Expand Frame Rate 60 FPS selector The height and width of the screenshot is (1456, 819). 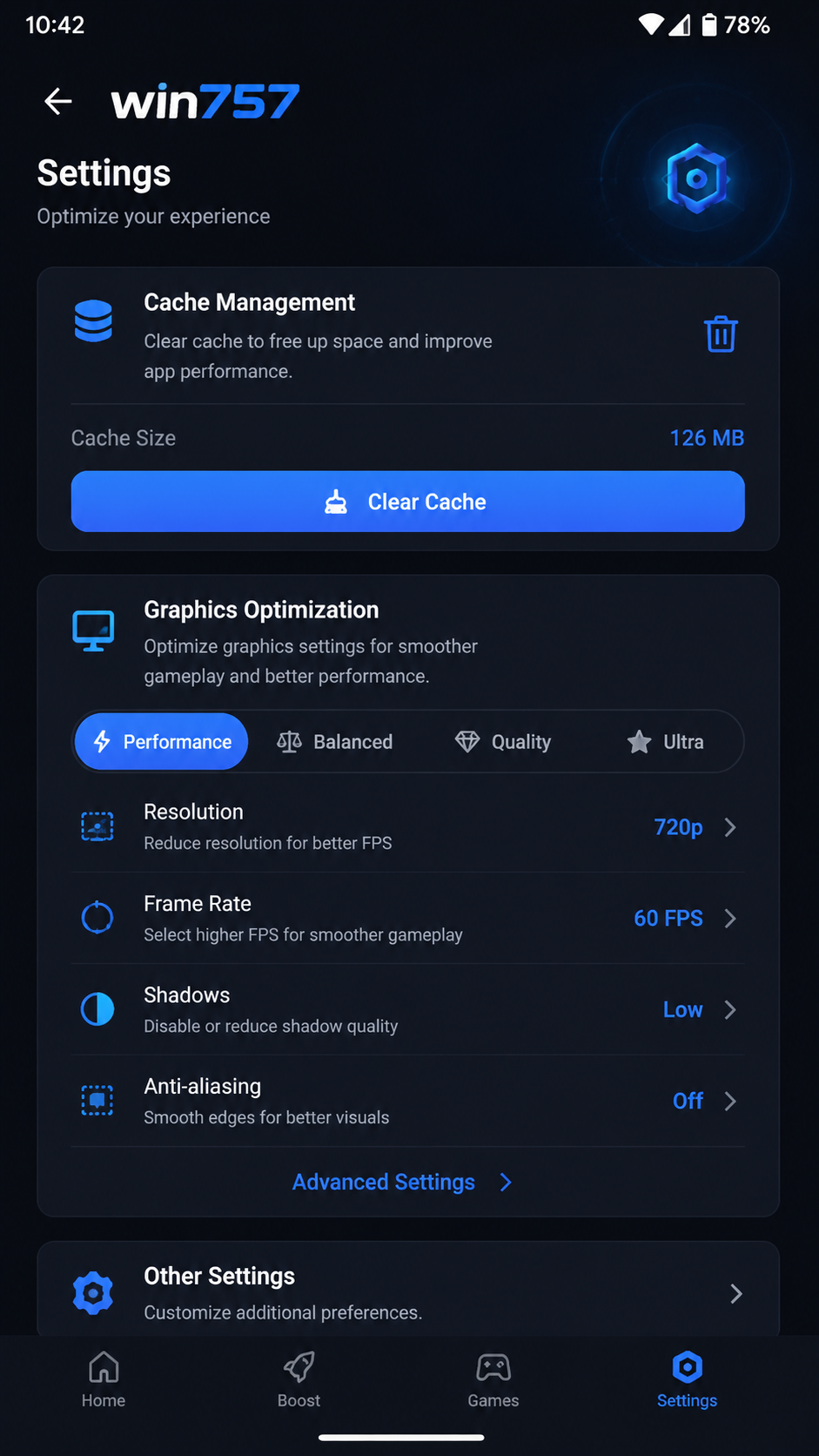pyautogui.click(x=685, y=918)
